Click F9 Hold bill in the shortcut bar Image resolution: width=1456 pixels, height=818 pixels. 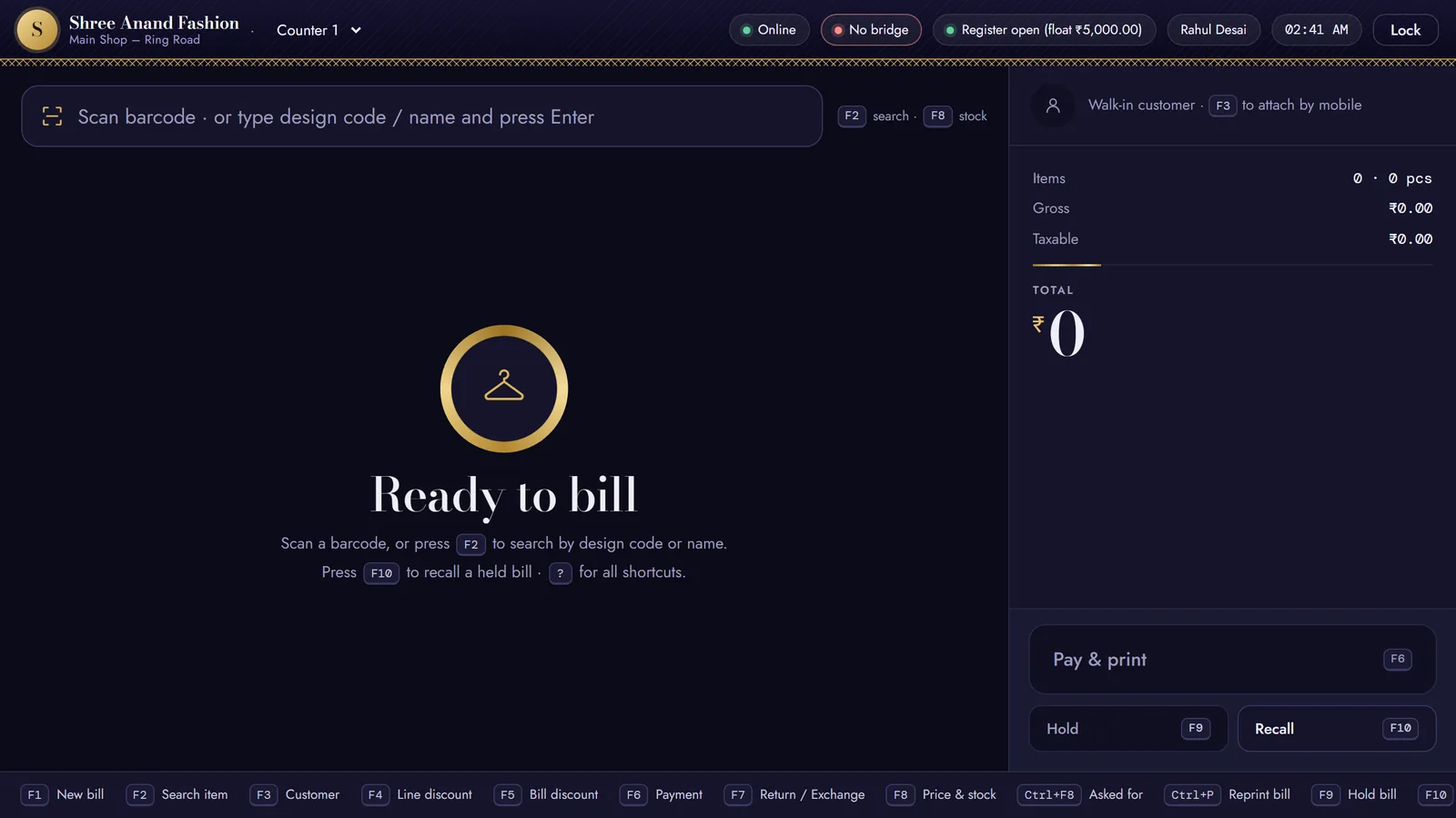pos(1354,795)
